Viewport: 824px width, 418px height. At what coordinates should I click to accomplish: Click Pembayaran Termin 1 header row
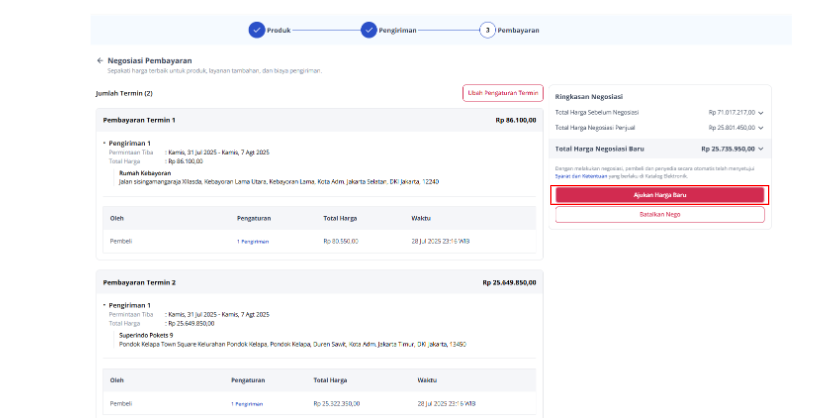(320, 120)
